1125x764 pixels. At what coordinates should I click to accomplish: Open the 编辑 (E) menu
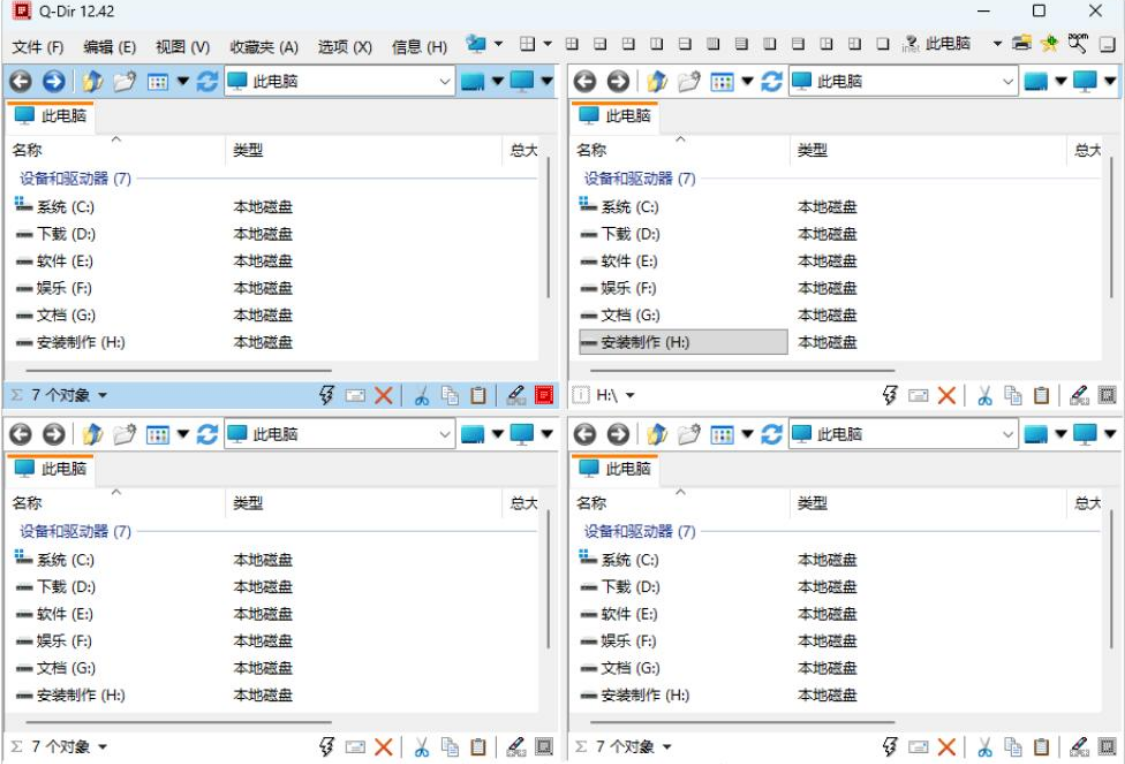click(x=109, y=47)
